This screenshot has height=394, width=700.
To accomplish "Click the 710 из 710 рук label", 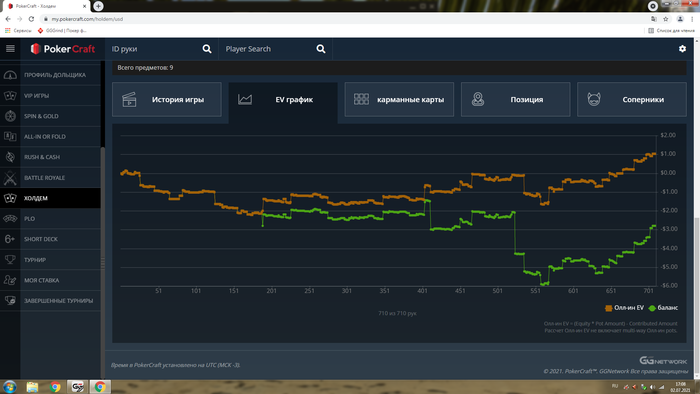I will click(x=397, y=313).
